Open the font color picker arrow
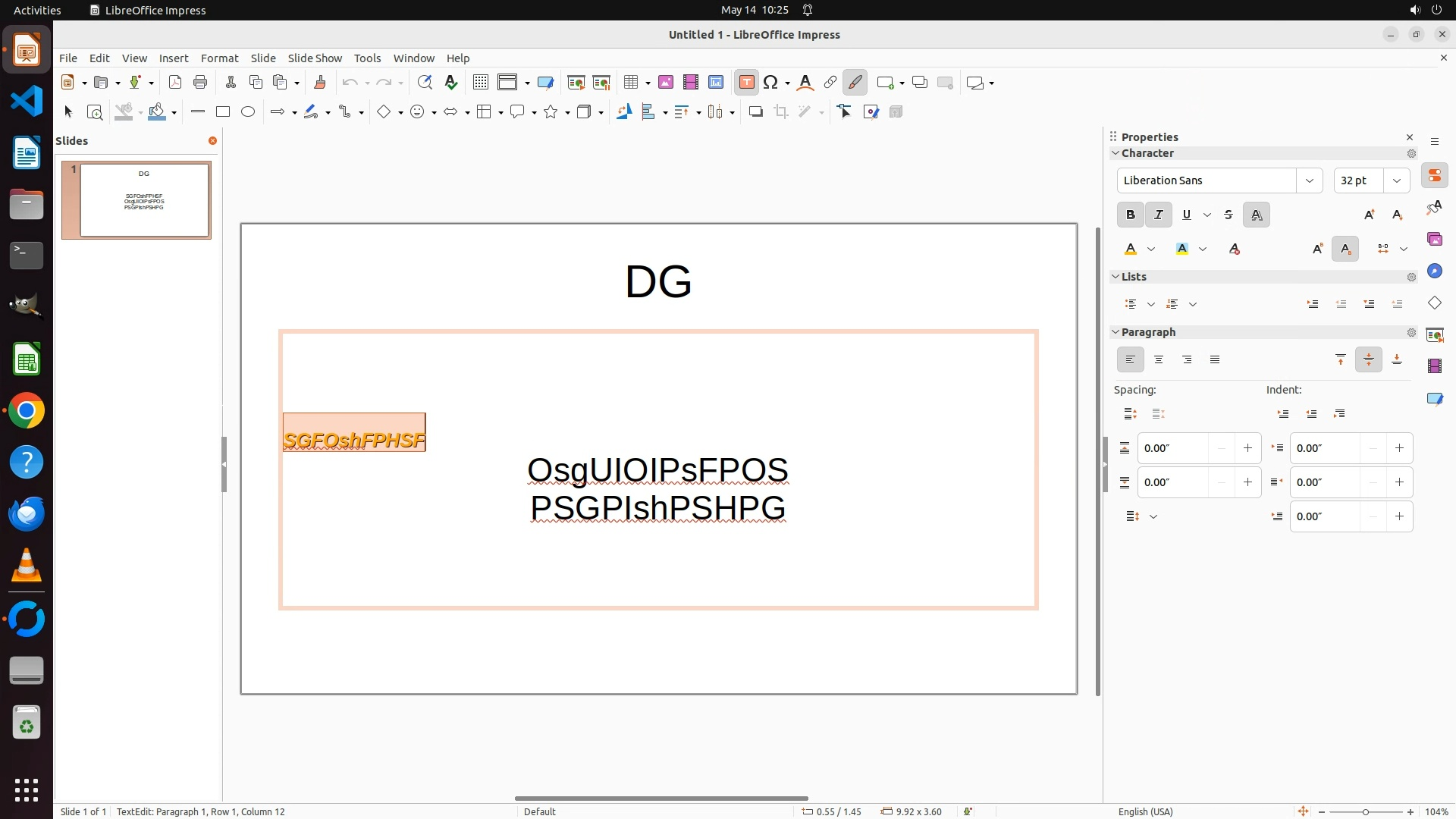This screenshot has width=1456, height=819. click(x=1151, y=249)
